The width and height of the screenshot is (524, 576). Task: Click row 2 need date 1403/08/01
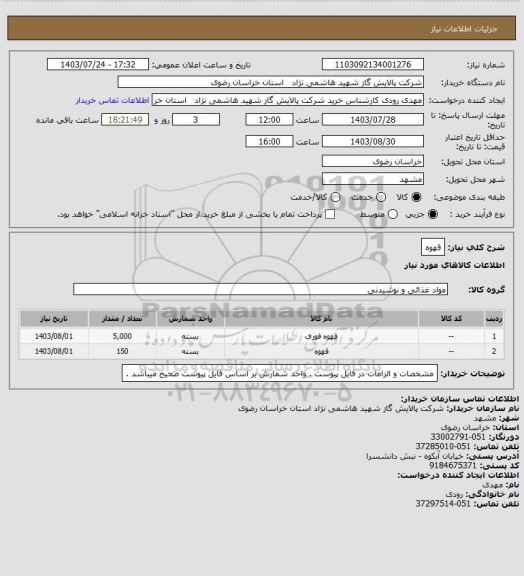click(54, 352)
